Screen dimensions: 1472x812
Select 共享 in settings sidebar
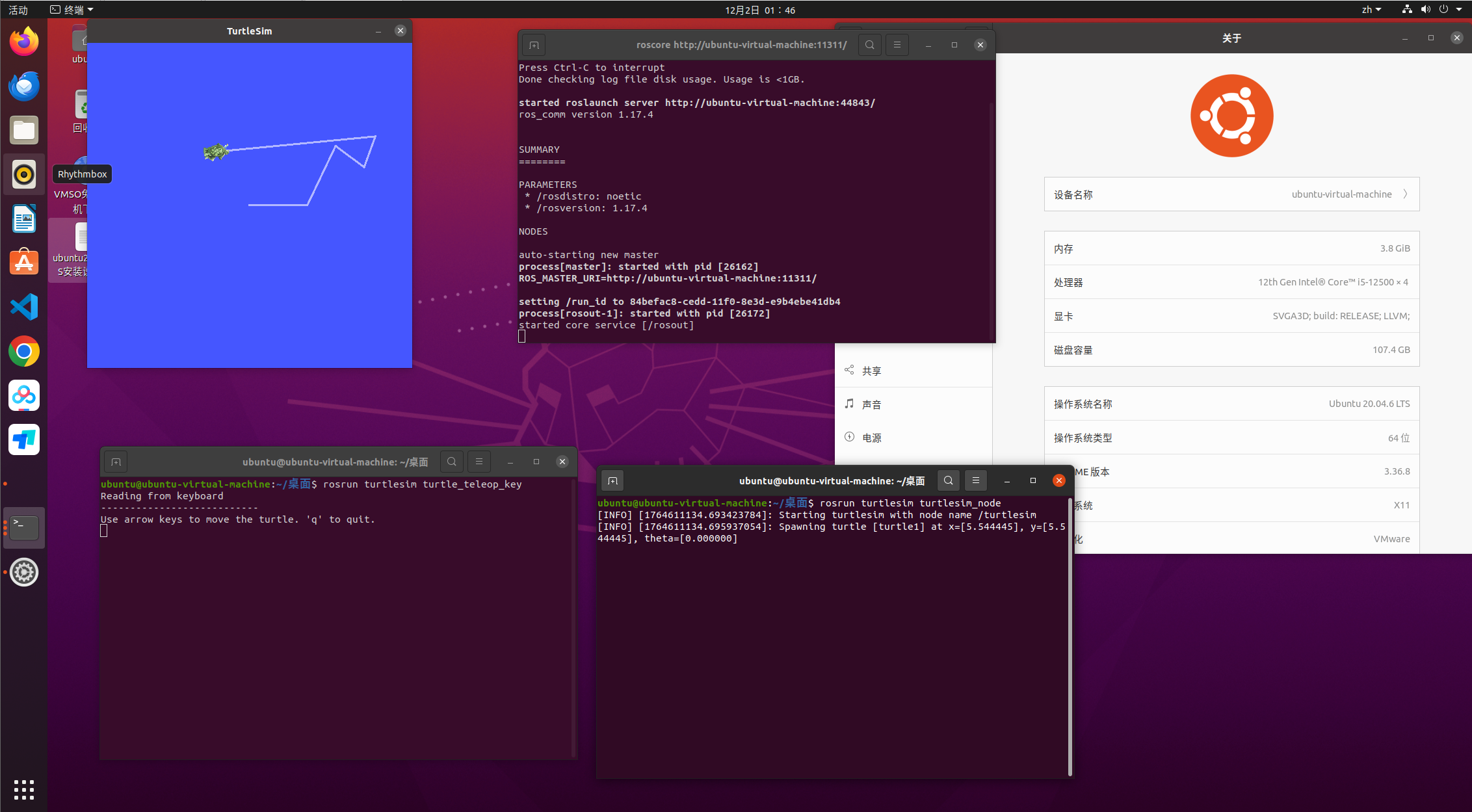coord(871,371)
